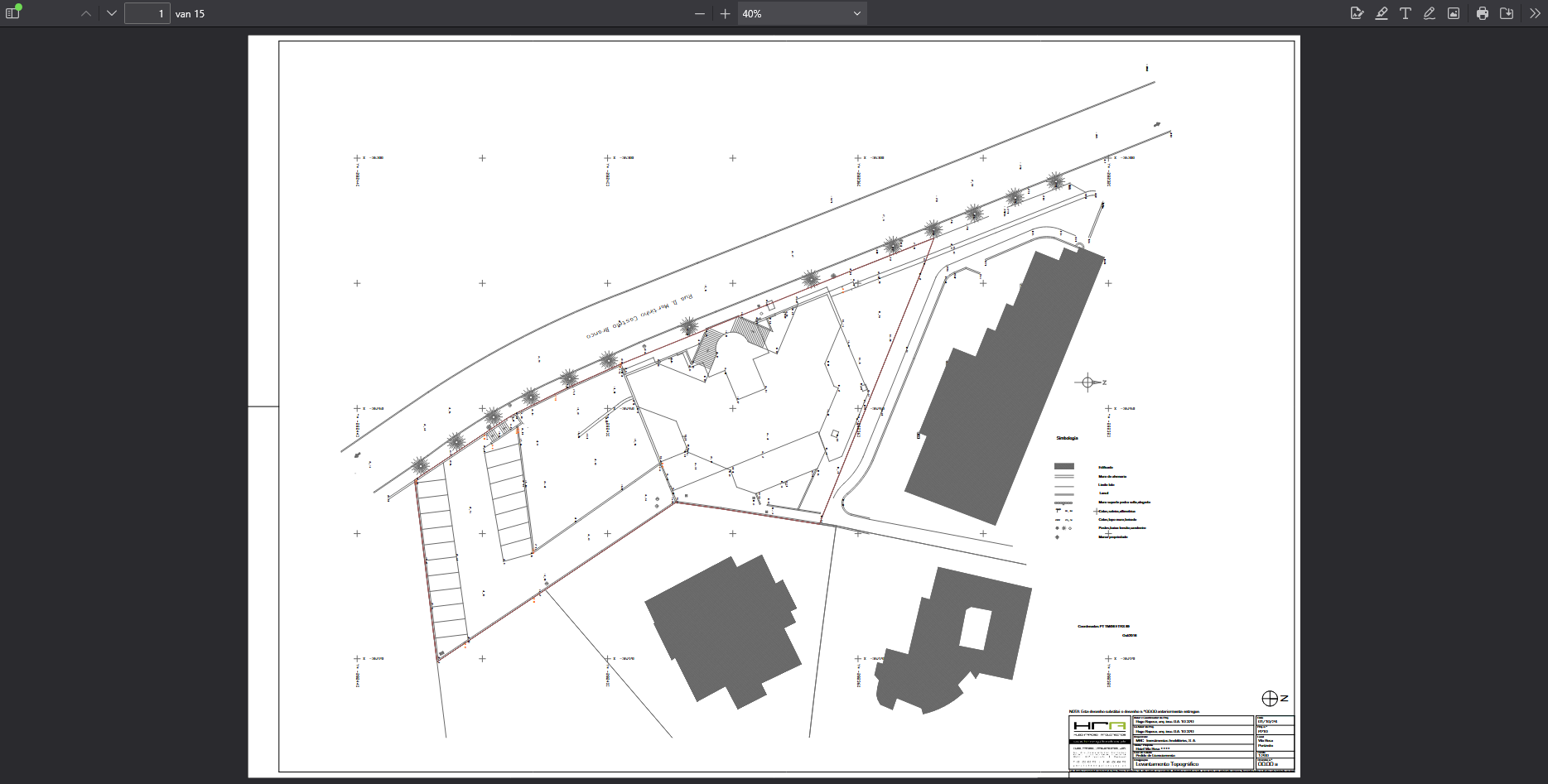Screen dimensions: 1548x784
Task: Activate the highlighter tool
Action: [1382, 13]
